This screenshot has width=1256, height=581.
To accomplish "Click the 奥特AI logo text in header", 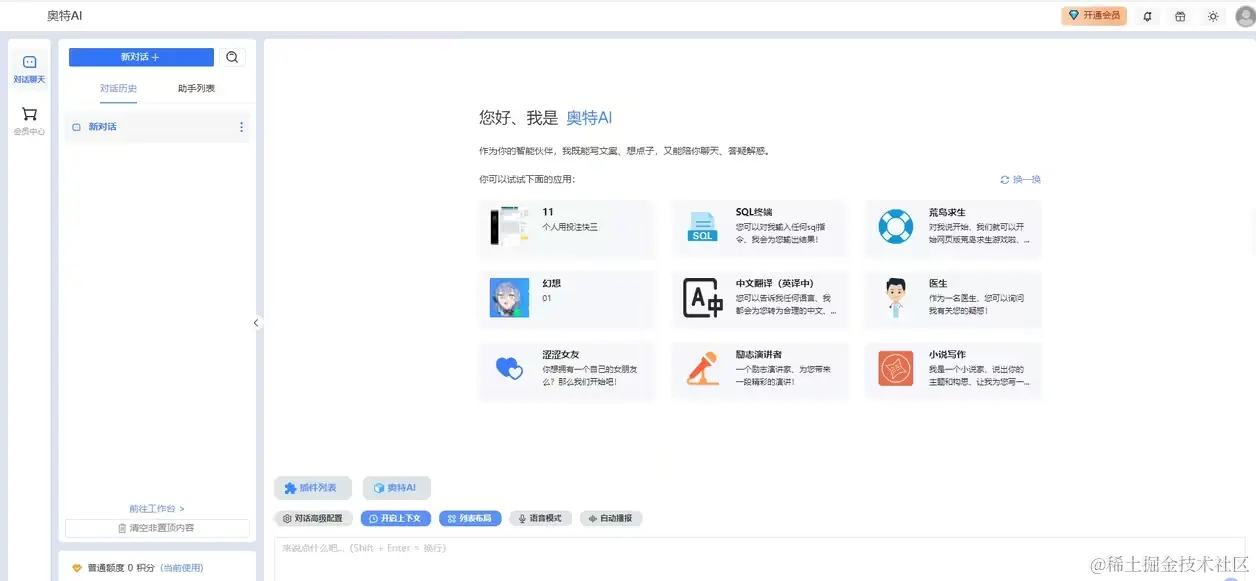I will point(65,16).
